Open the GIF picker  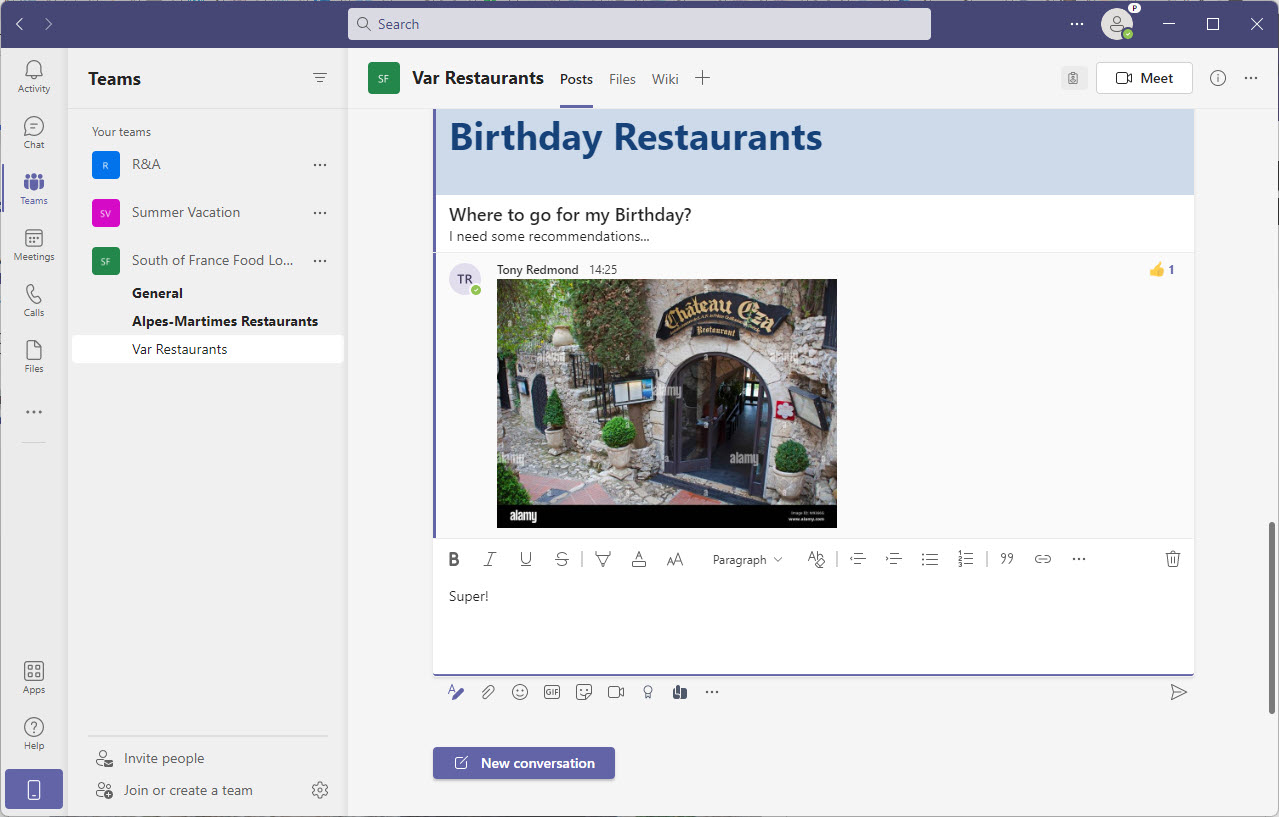(x=551, y=691)
